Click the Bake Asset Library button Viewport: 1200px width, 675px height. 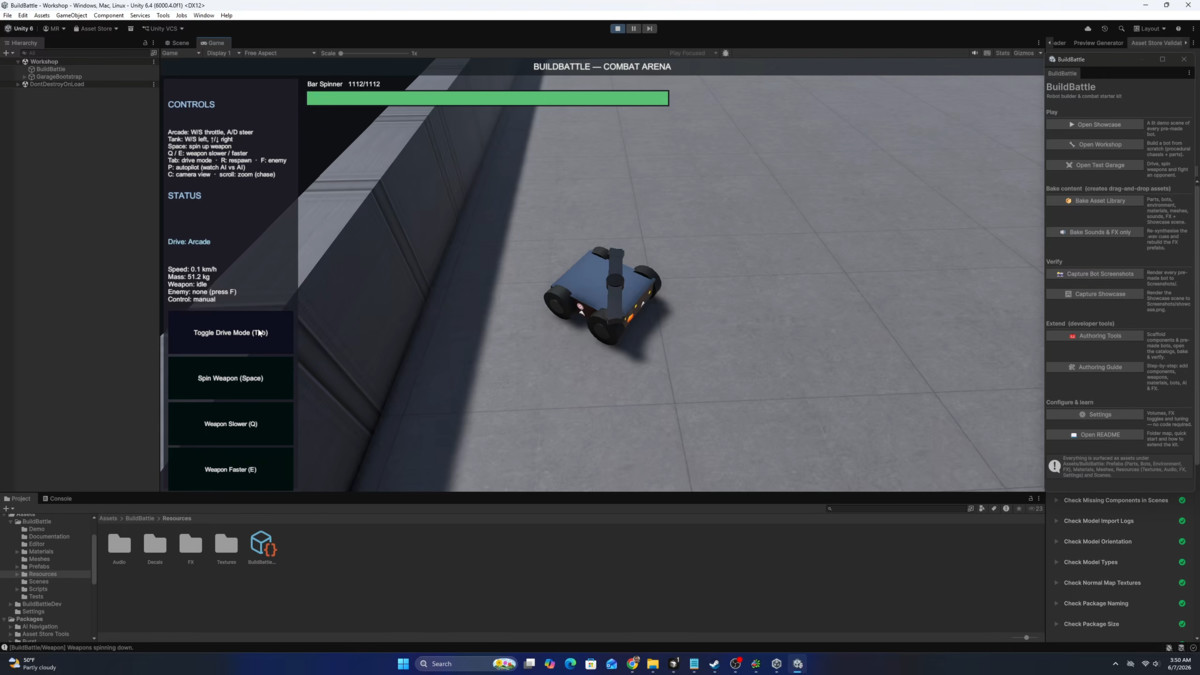tap(1095, 201)
